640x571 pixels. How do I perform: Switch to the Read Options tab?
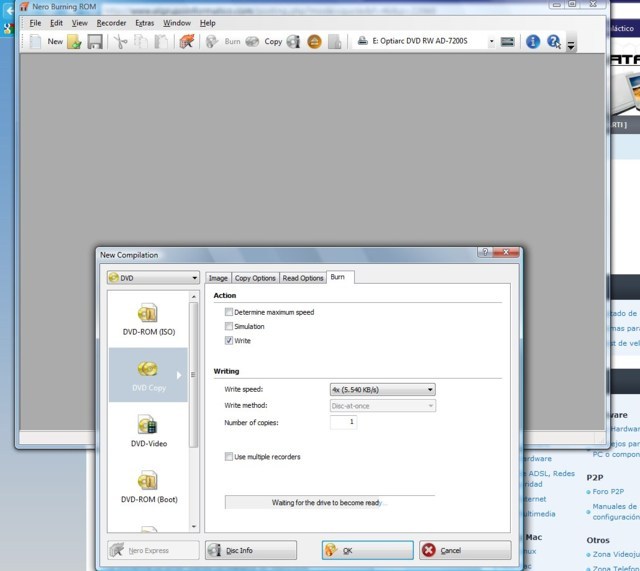click(303, 278)
